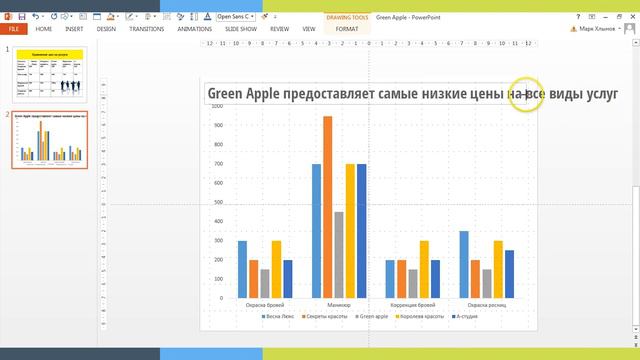Screen dimensions: 640x360
Task: Click the Окраска ресниц category label
Action: [x=487, y=305]
